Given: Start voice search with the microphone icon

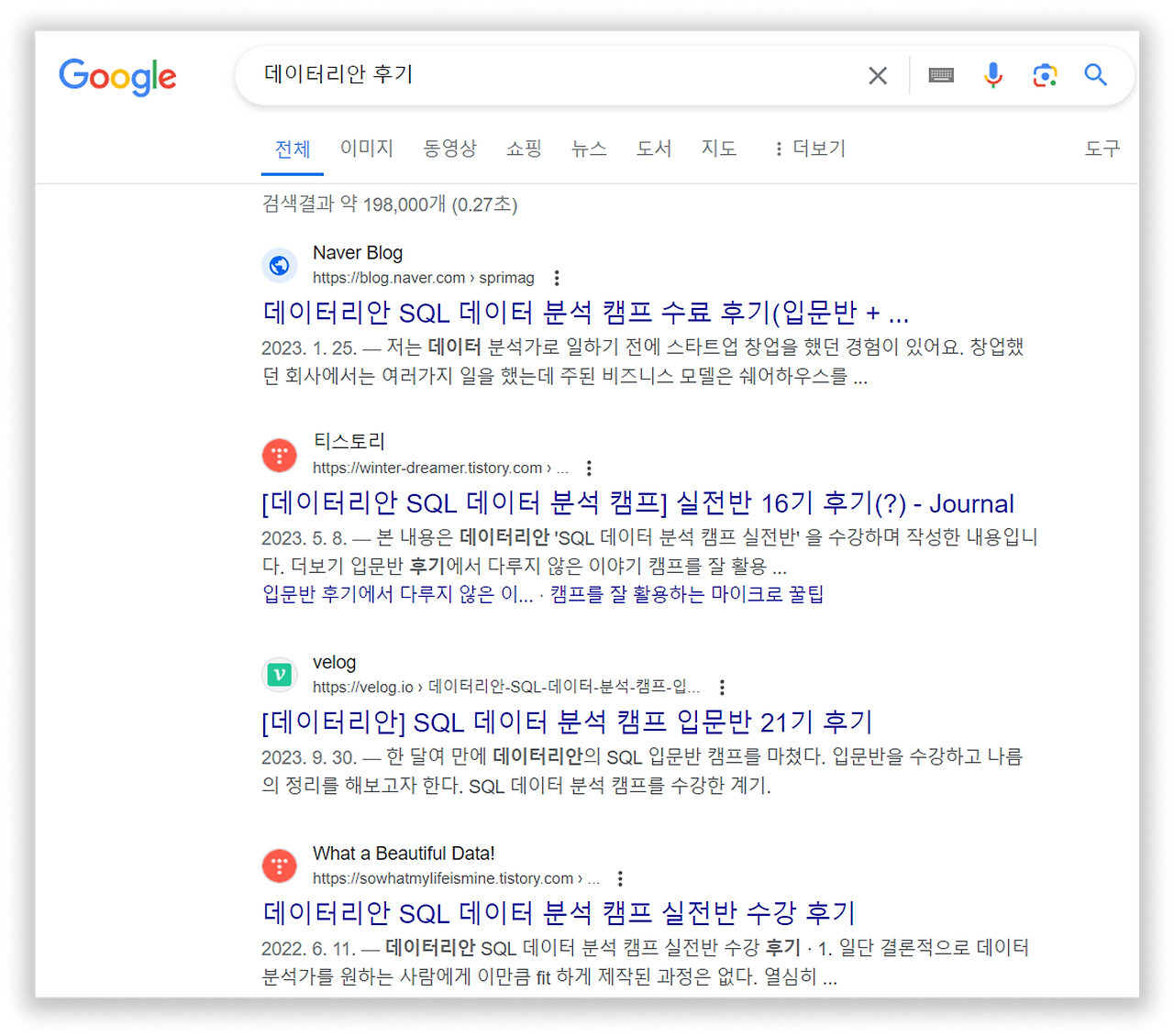Looking at the screenshot, I should tap(993, 75).
